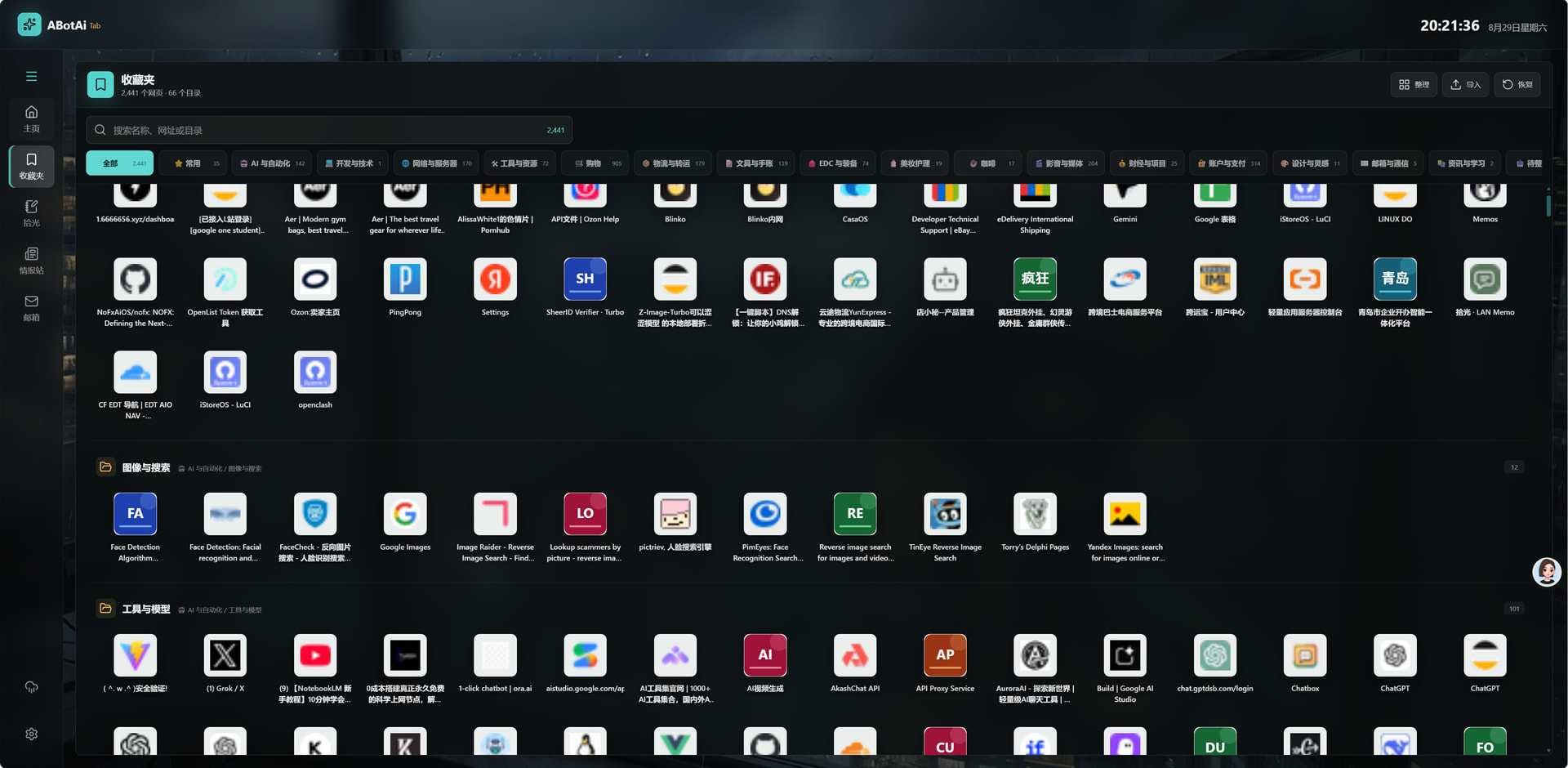1568x768 pixels.
Task: Go to 主页 home in sidebar
Action: click(31, 118)
